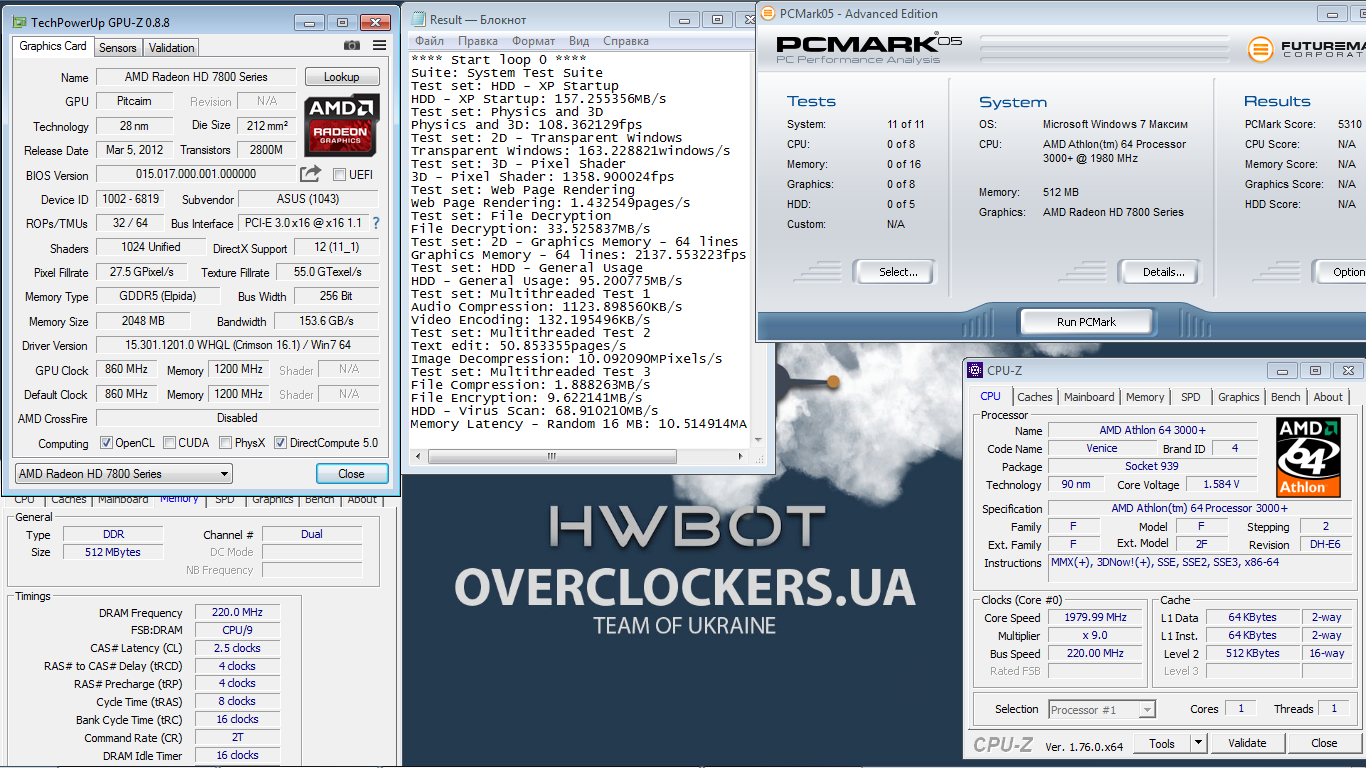Open the Формат menu in Notepad
This screenshot has width=1366, height=768.
533,41
